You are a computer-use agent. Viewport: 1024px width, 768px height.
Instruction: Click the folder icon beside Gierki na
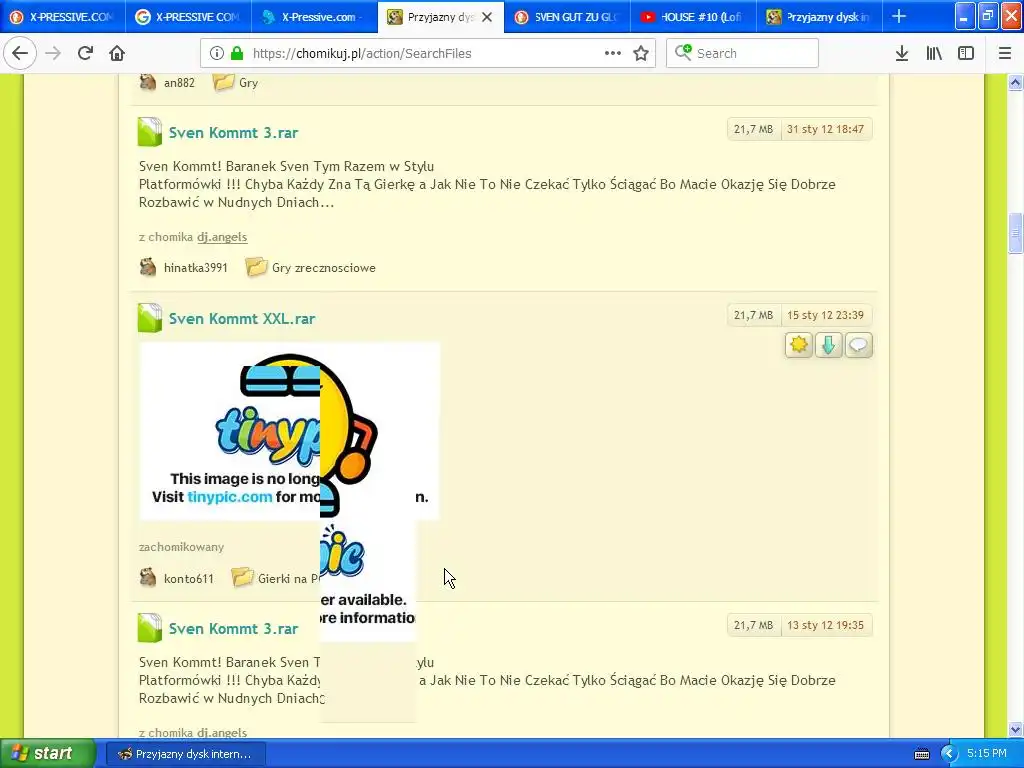(x=242, y=577)
